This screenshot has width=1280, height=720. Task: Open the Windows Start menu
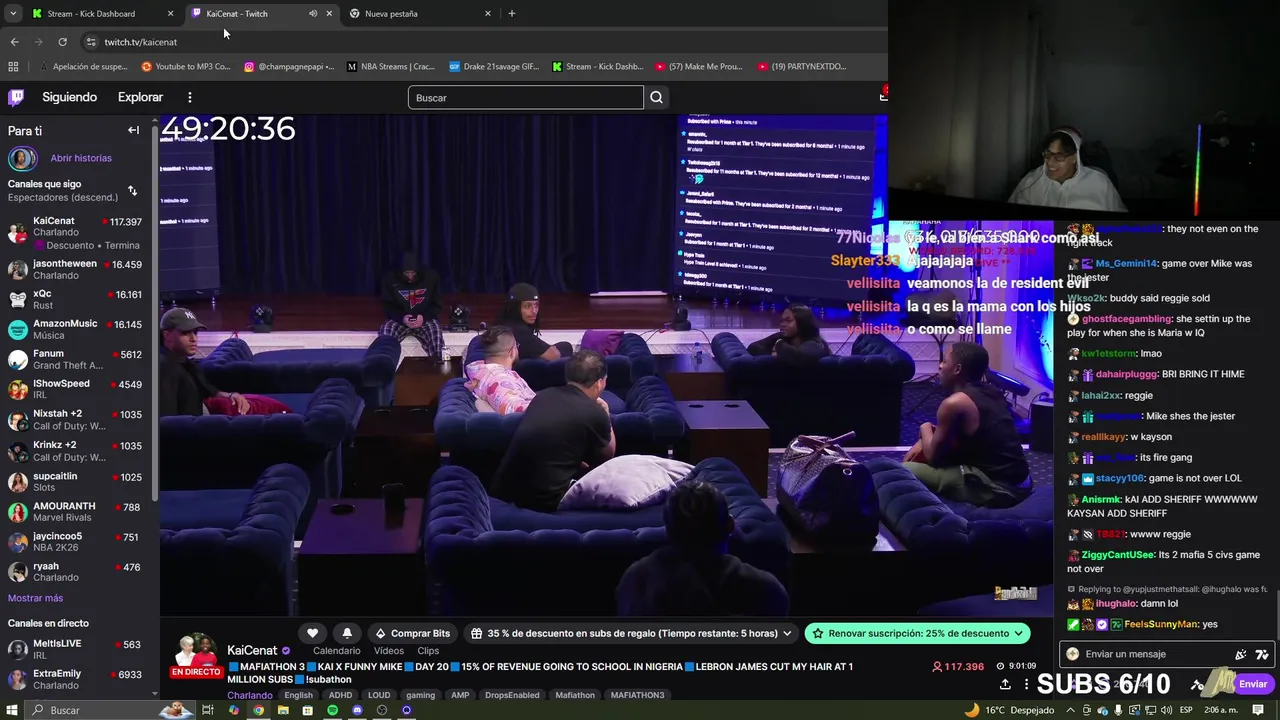[11, 710]
